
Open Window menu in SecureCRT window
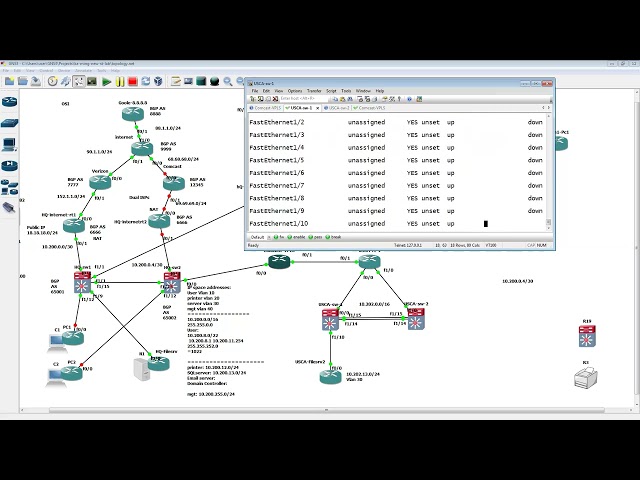tap(363, 91)
